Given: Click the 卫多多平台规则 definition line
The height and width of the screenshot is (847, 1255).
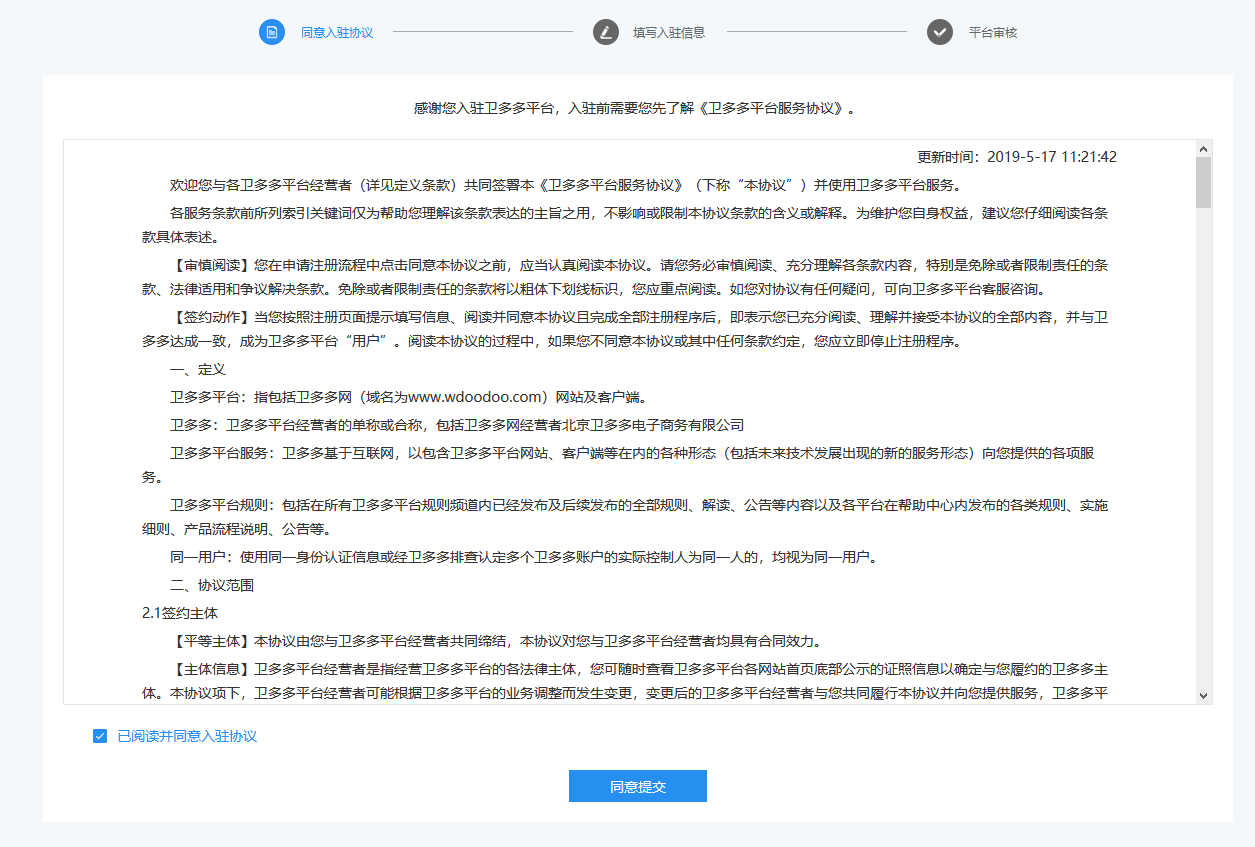Looking at the screenshot, I should tap(625, 517).
